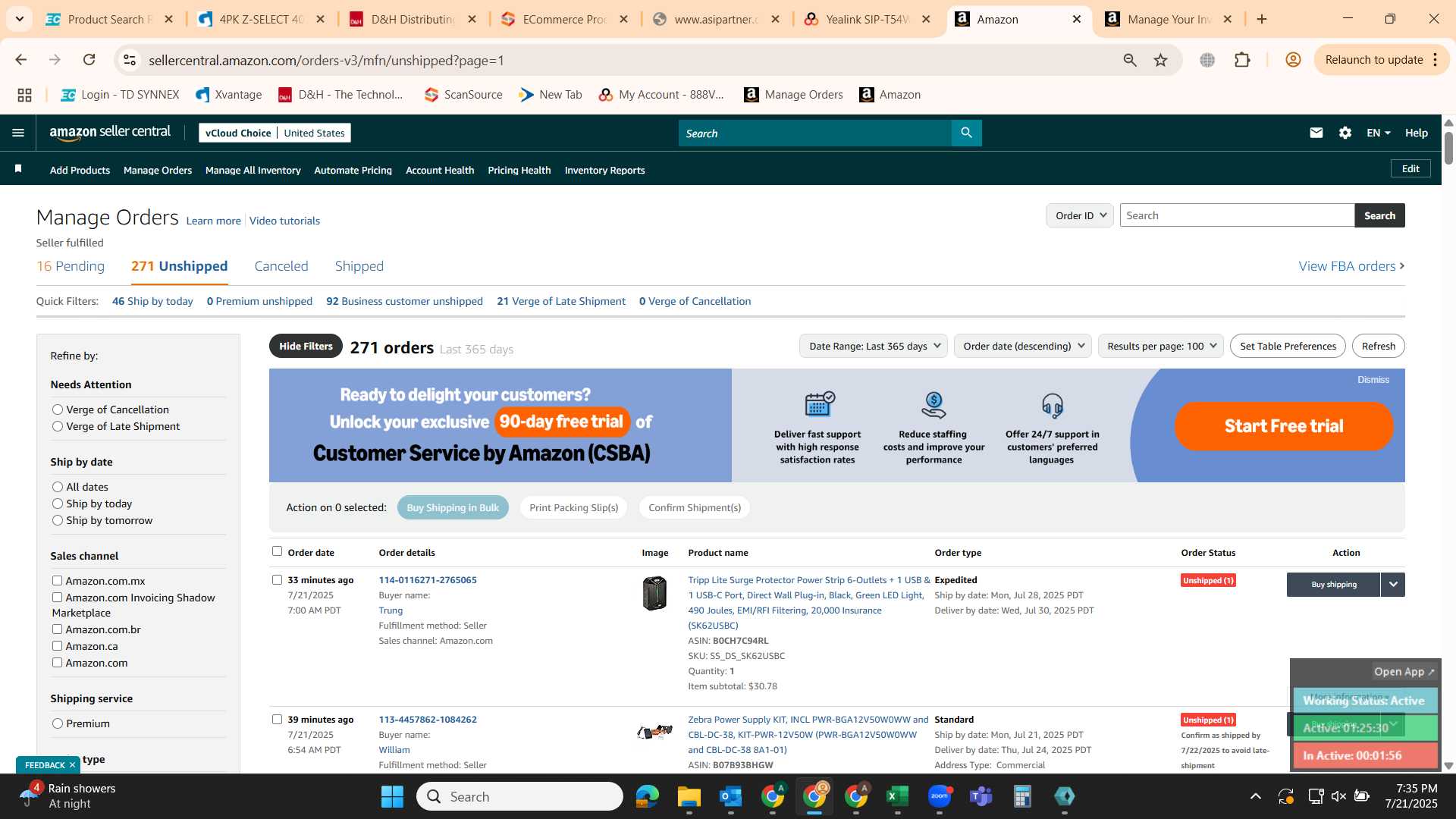Screen dimensions: 1456x819
Task: Open Chrome three-dot menu
Action: [x=1435, y=60]
